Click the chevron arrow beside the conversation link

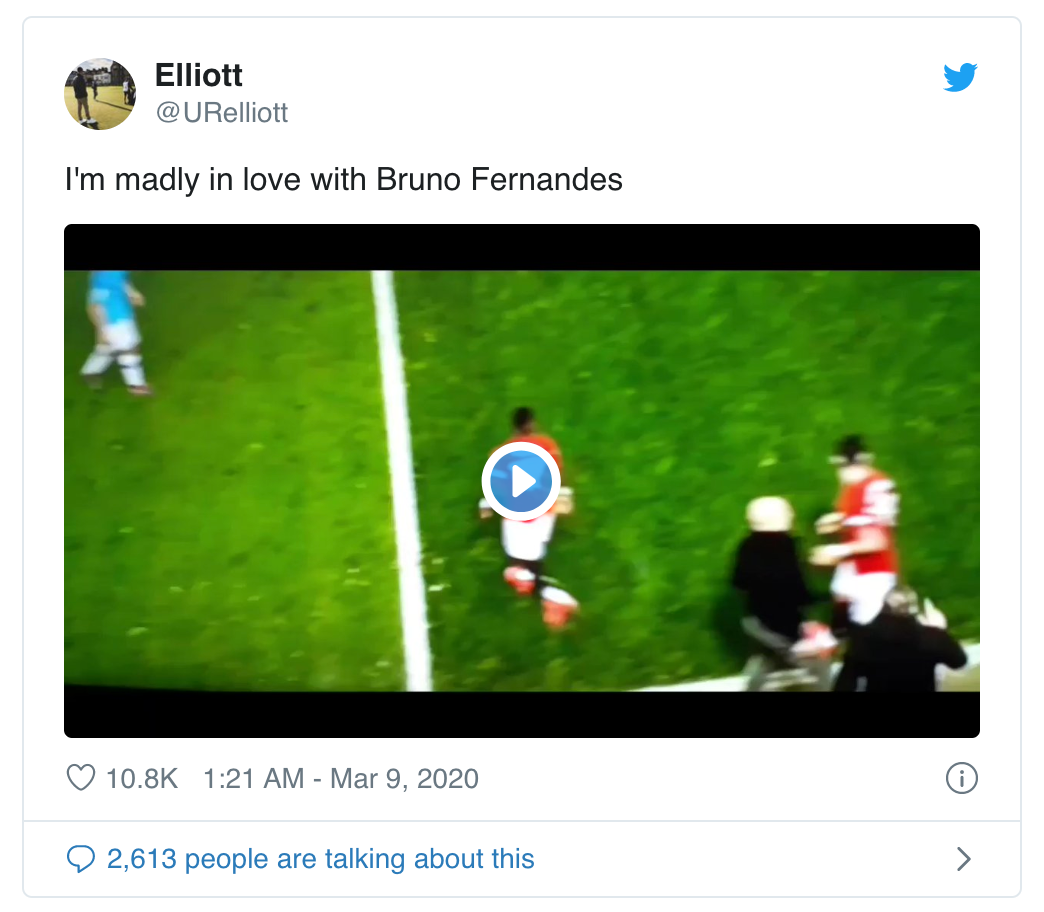point(962,858)
